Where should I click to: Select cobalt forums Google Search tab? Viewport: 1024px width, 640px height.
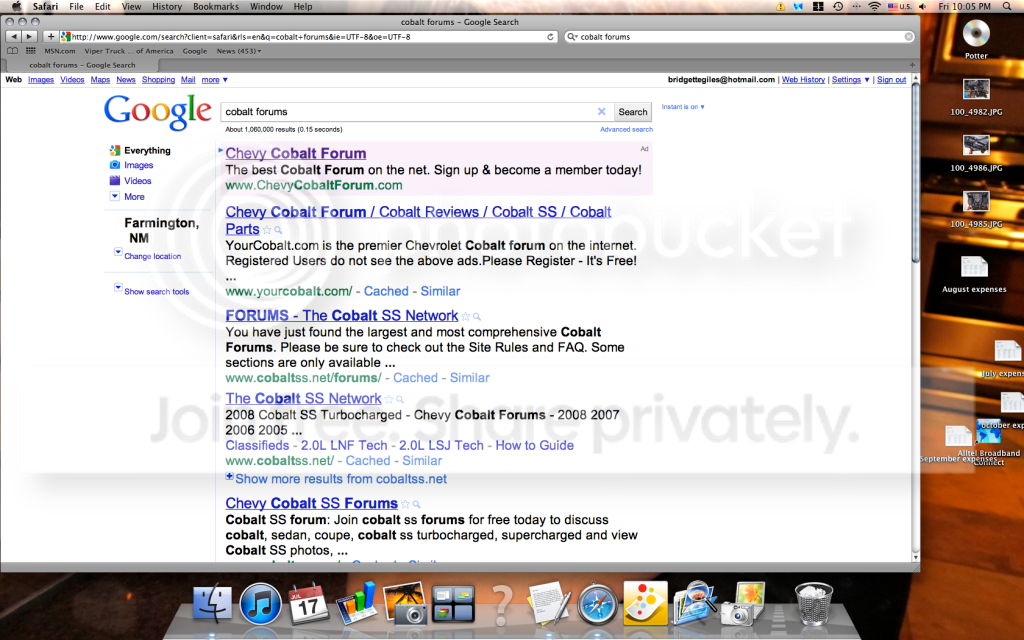(x=82, y=65)
